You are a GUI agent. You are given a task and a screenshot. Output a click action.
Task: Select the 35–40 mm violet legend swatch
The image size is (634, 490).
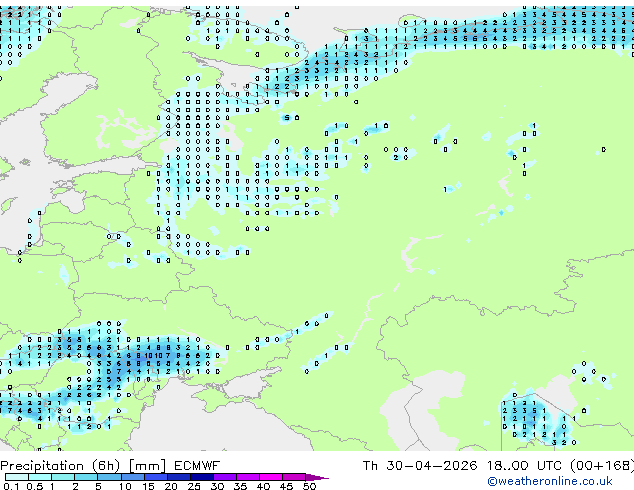(x=248, y=477)
